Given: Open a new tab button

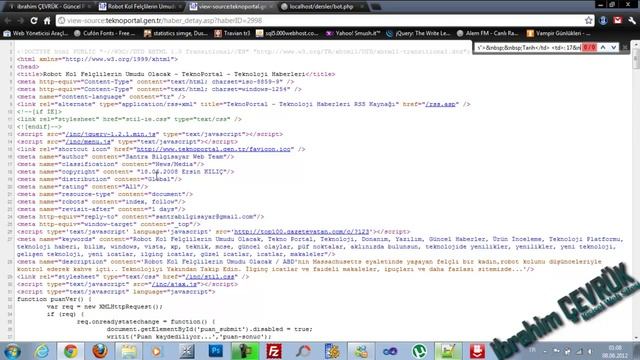Looking at the screenshot, I should 376,7.
